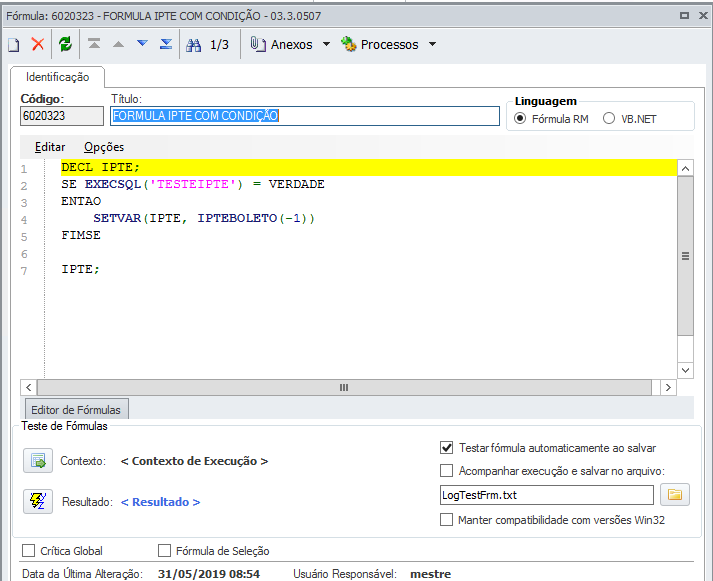Image resolution: width=713 pixels, height=581 pixels.
Task: Refresh the formula with green arrows icon
Action: point(65,44)
